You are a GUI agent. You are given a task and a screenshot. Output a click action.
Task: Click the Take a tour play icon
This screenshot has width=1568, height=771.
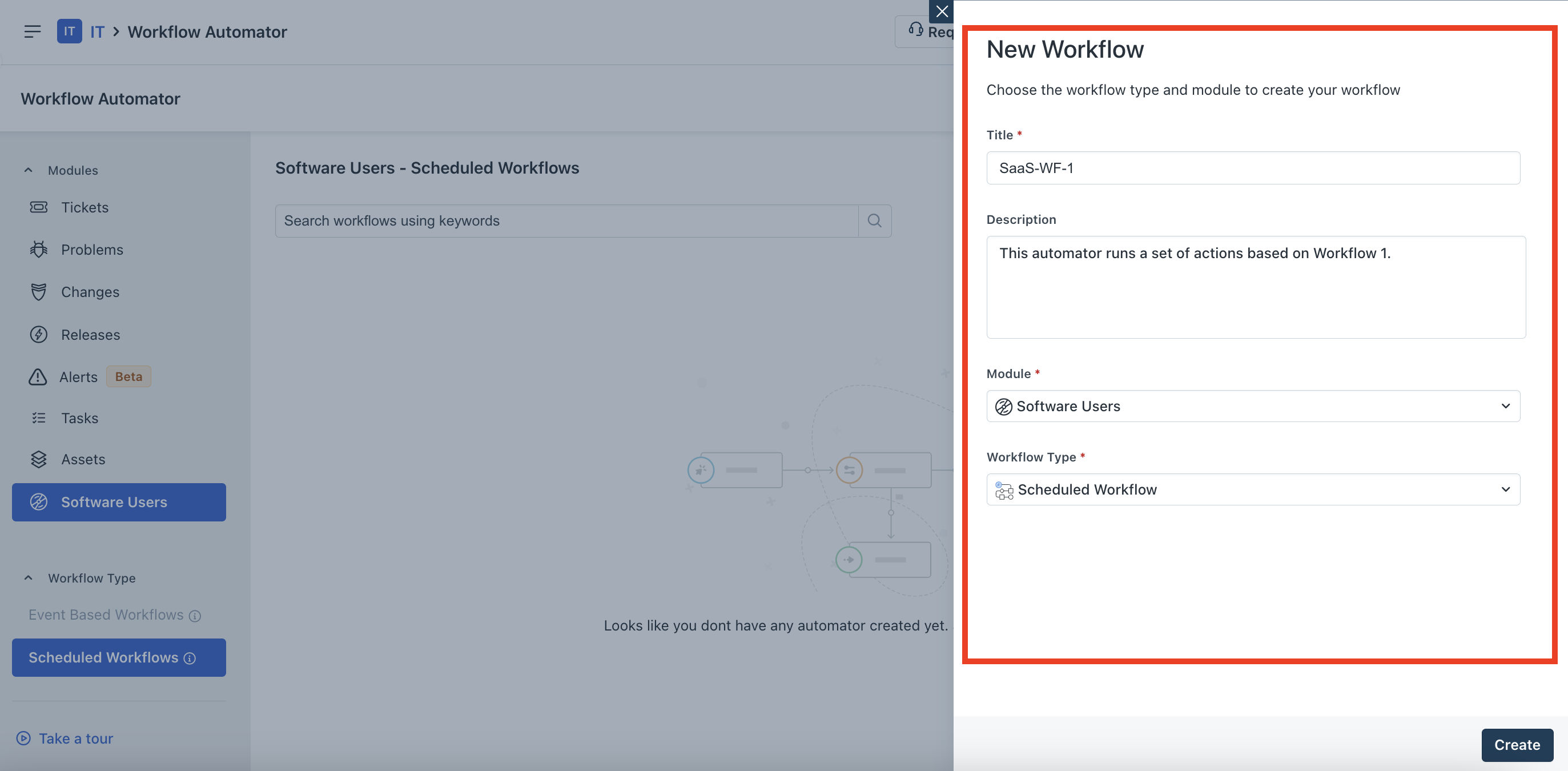[x=23, y=738]
